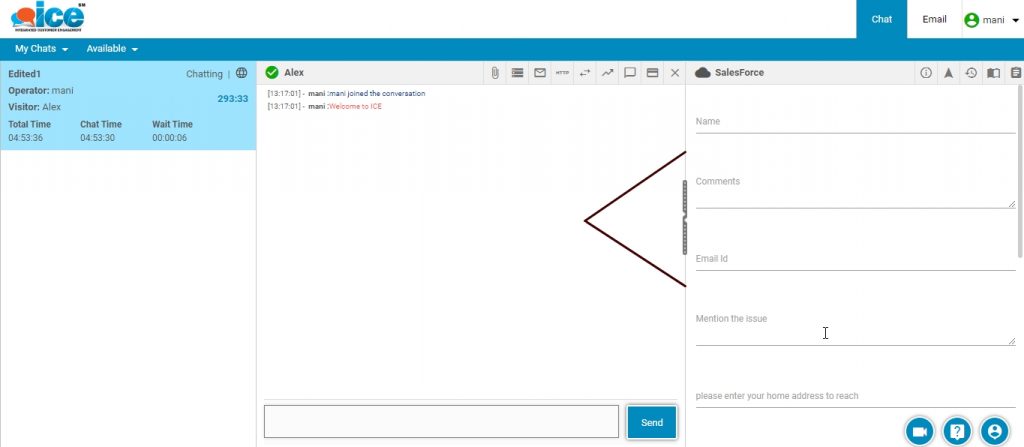Open the history clock icon

[x=970, y=73]
